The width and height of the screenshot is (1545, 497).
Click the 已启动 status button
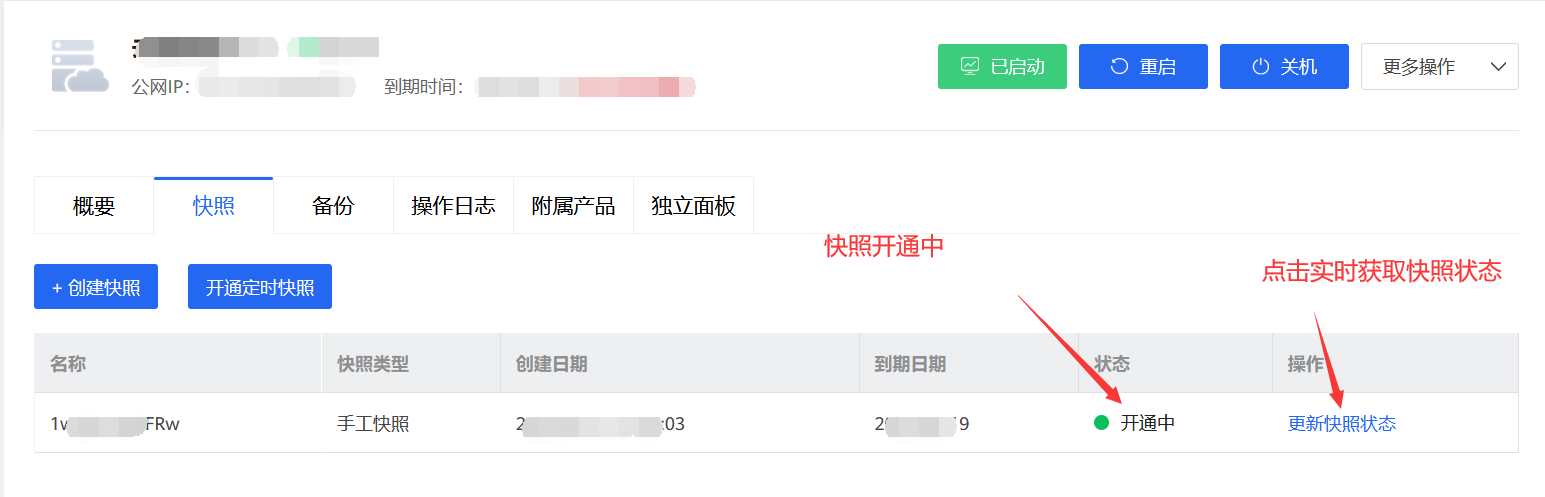tap(1002, 66)
